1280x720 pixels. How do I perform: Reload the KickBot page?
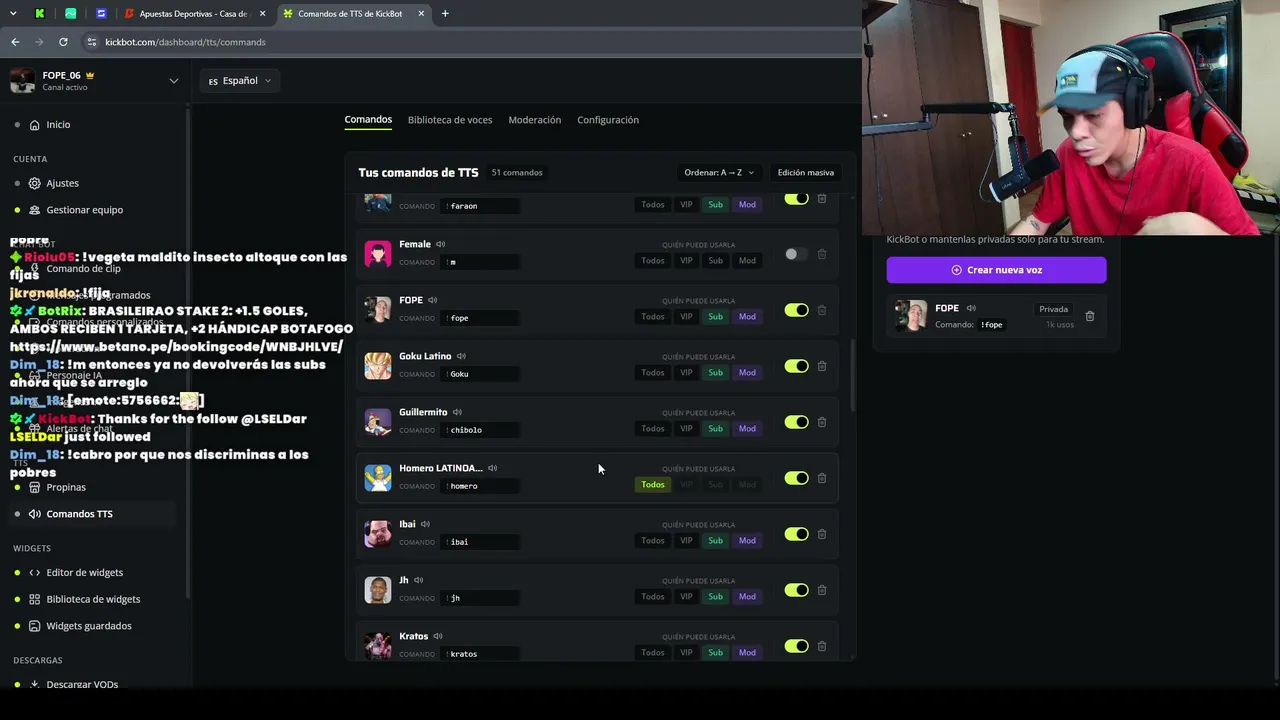tap(63, 42)
